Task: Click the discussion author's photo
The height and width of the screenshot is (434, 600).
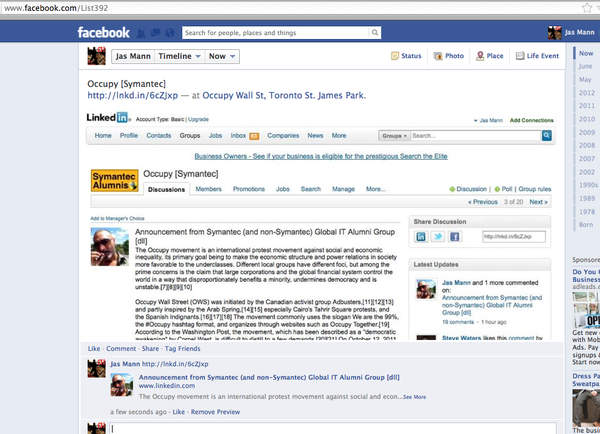Action: pos(109,247)
